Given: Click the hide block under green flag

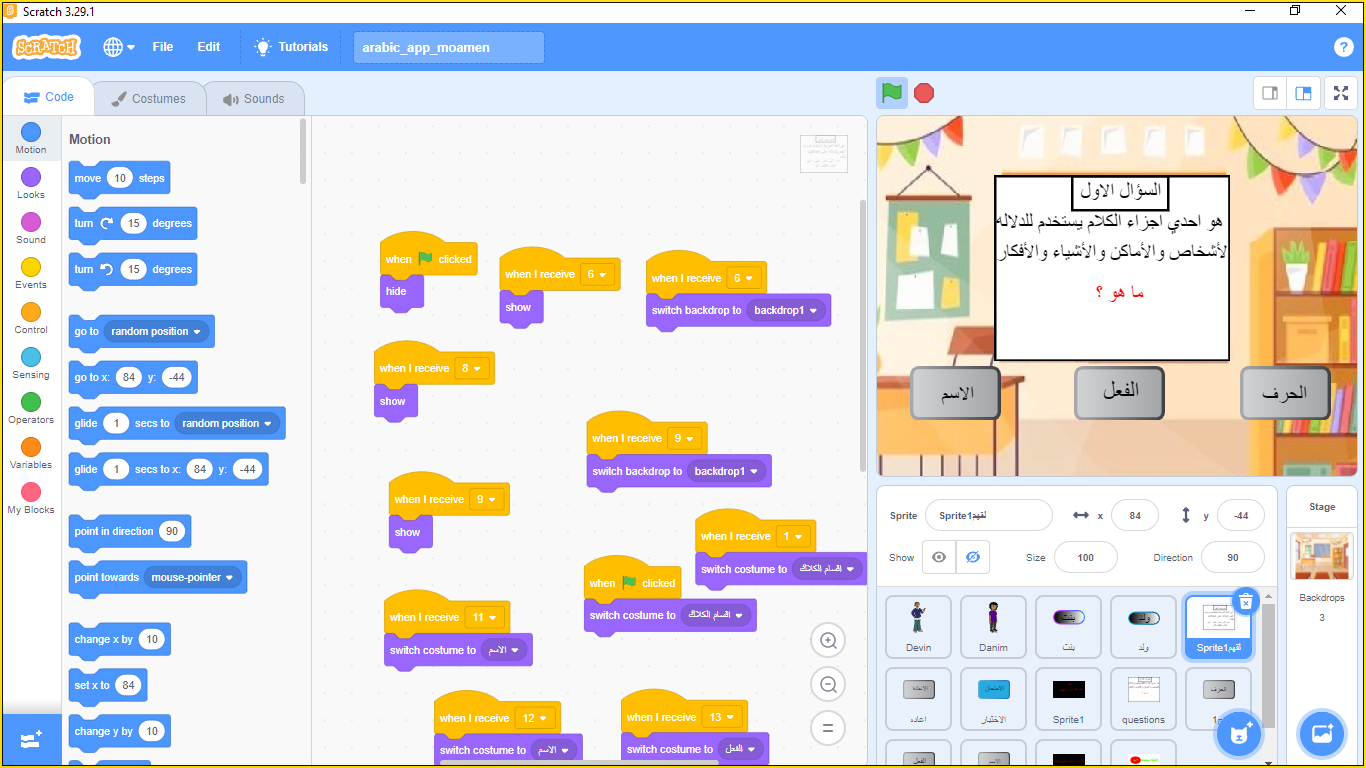Looking at the screenshot, I should point(400,291).
